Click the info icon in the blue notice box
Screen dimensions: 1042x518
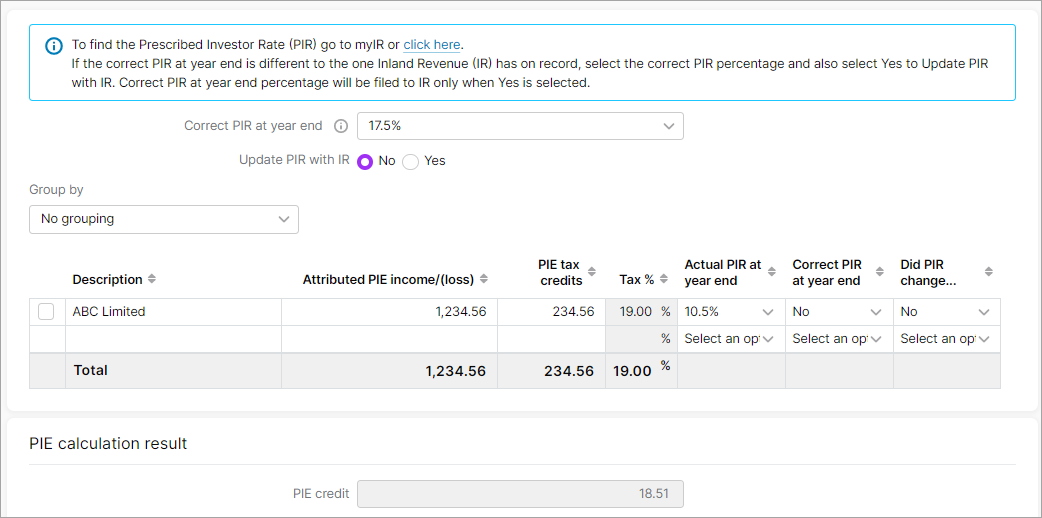tap(53, 46)
